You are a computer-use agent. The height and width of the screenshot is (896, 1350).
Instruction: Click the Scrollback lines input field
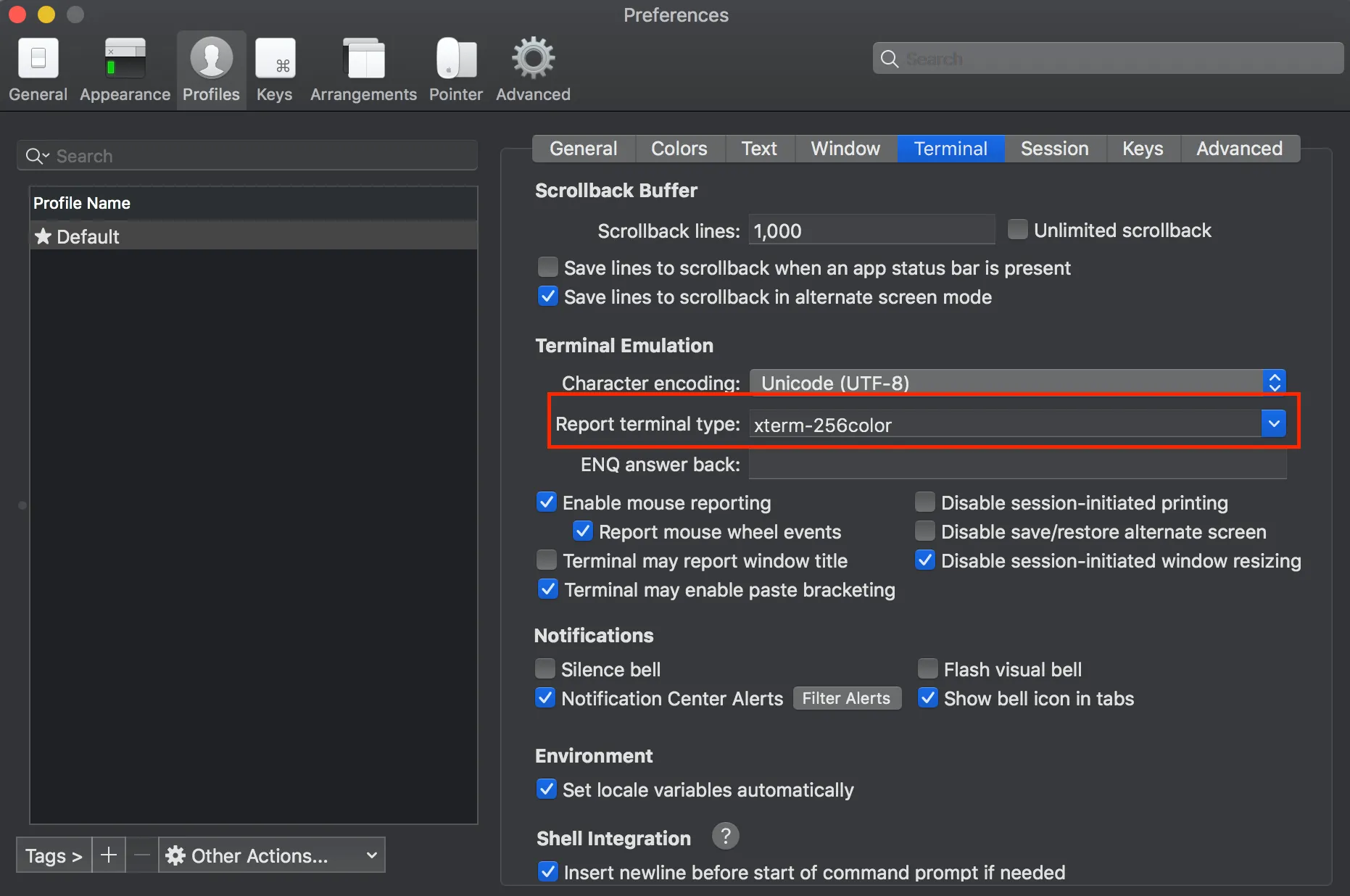(871, 231)
